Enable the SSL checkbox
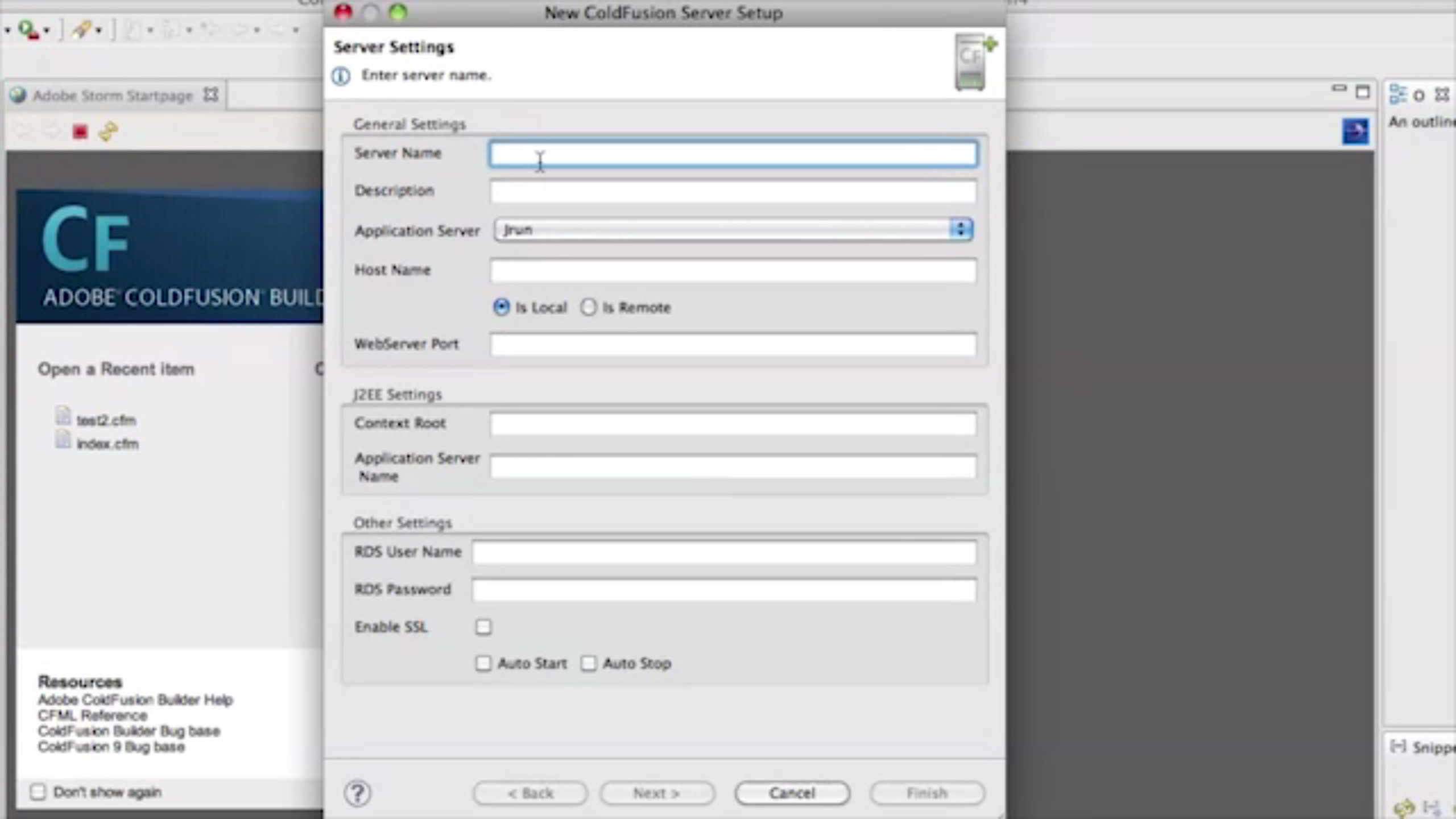Image resolution: width=1456 pixels, height=819 pixels. click(x=483, y=627)
